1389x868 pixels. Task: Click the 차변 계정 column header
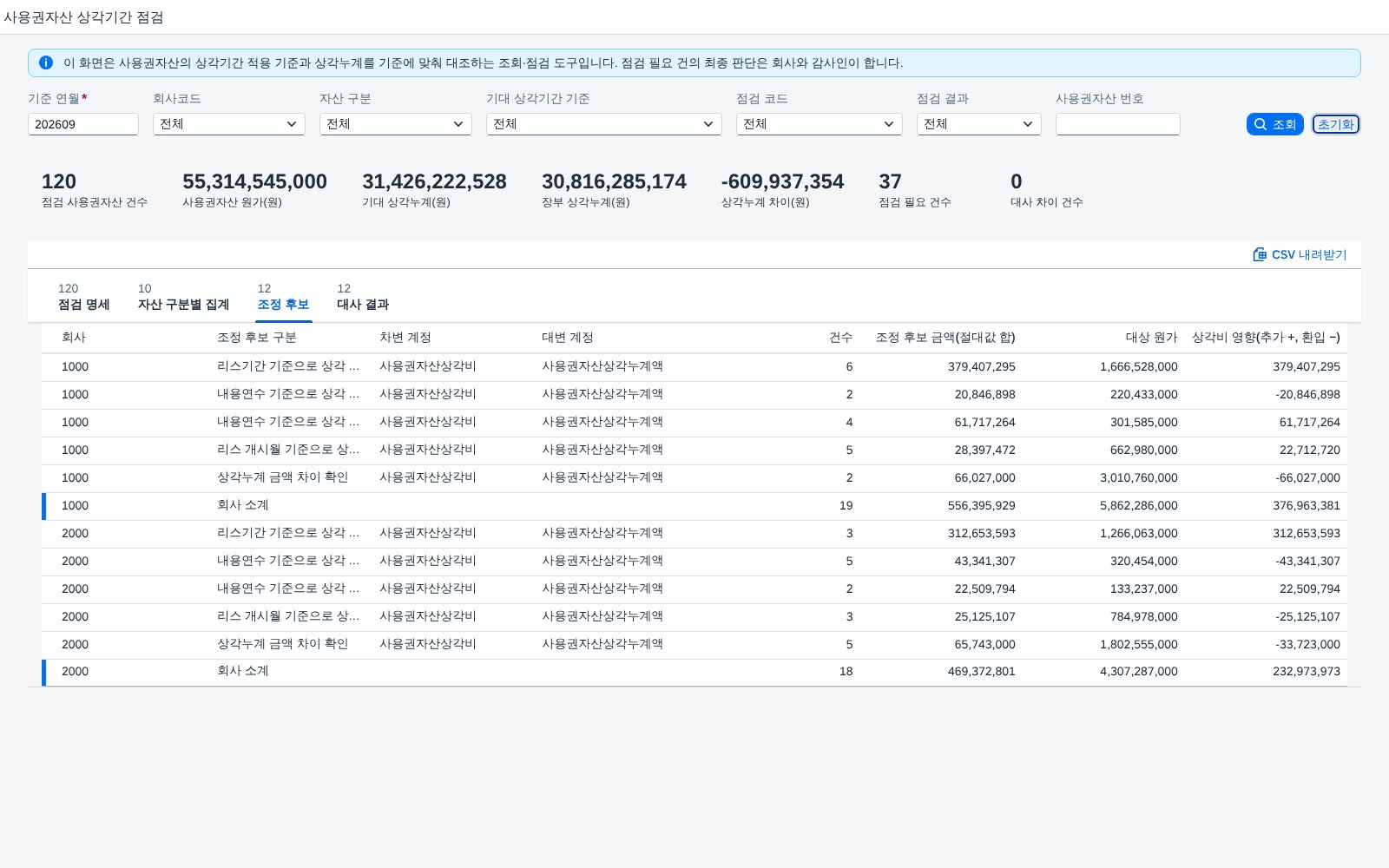click(x=405, y=338)
